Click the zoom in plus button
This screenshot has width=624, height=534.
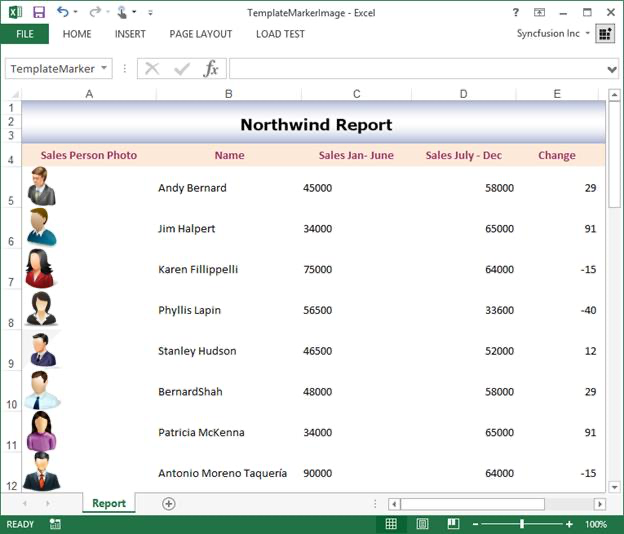[569, 524]
